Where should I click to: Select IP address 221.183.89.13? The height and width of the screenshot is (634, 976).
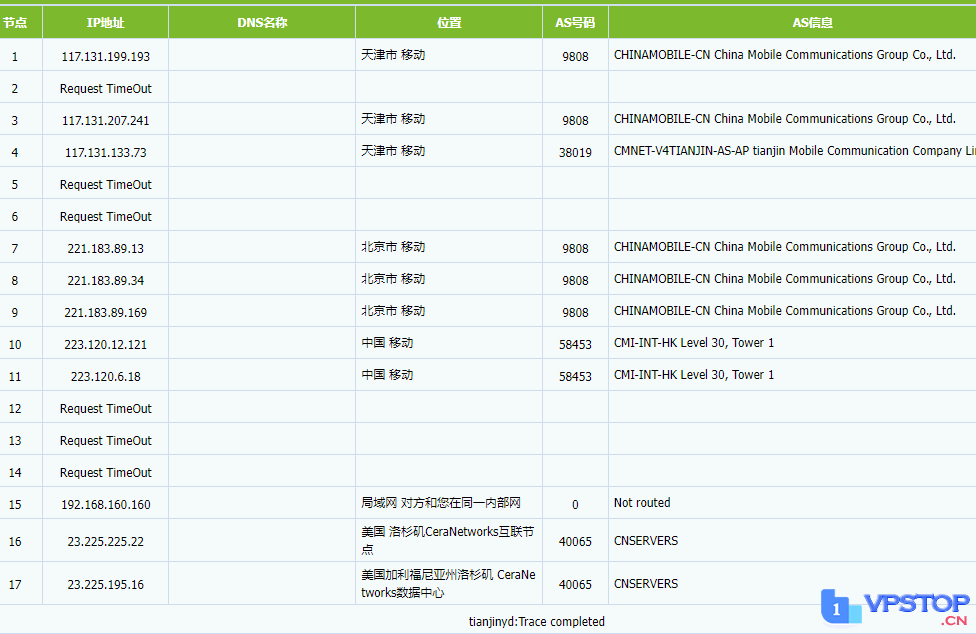[106, 249]
